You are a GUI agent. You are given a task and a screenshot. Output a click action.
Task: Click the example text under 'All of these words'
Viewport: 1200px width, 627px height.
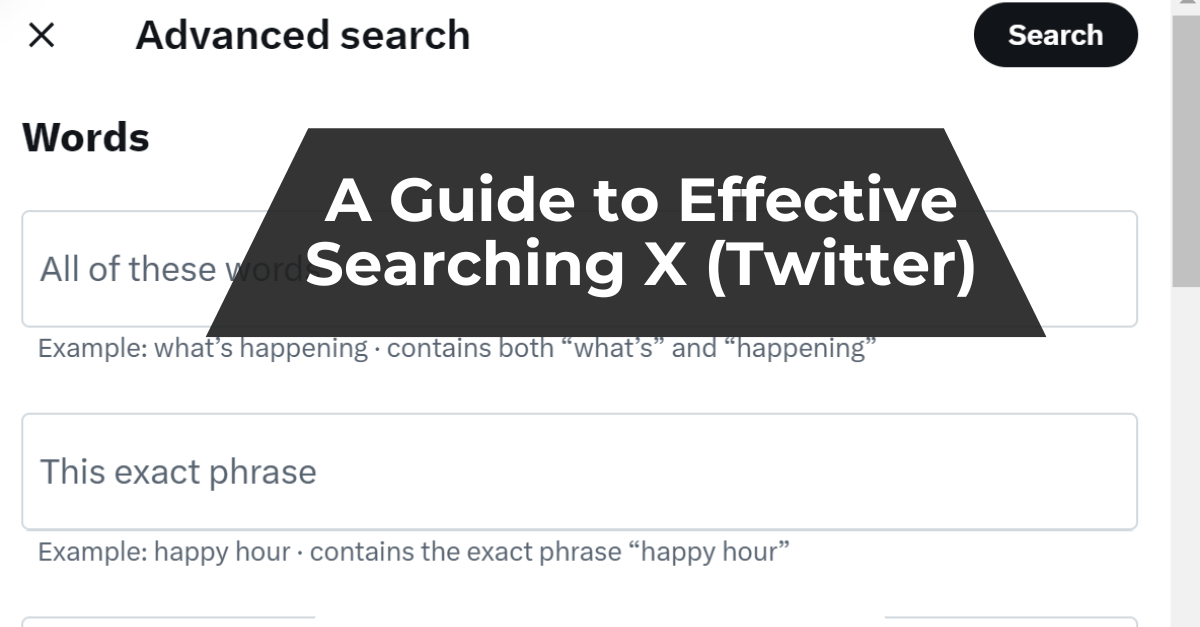456,348
